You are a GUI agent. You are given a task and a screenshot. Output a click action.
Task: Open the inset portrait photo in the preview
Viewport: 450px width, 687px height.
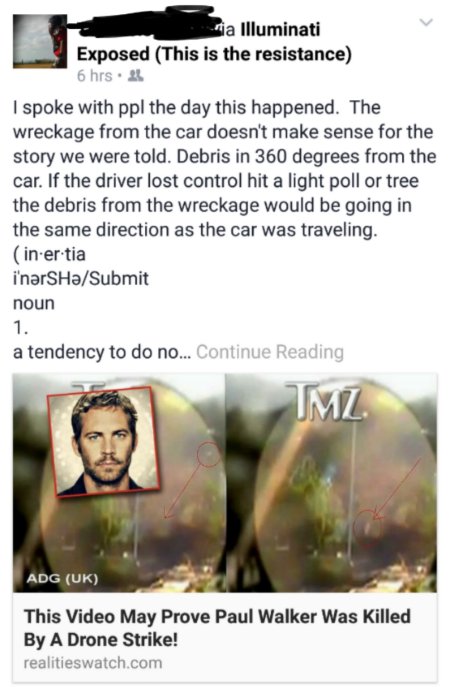[103, 442]
